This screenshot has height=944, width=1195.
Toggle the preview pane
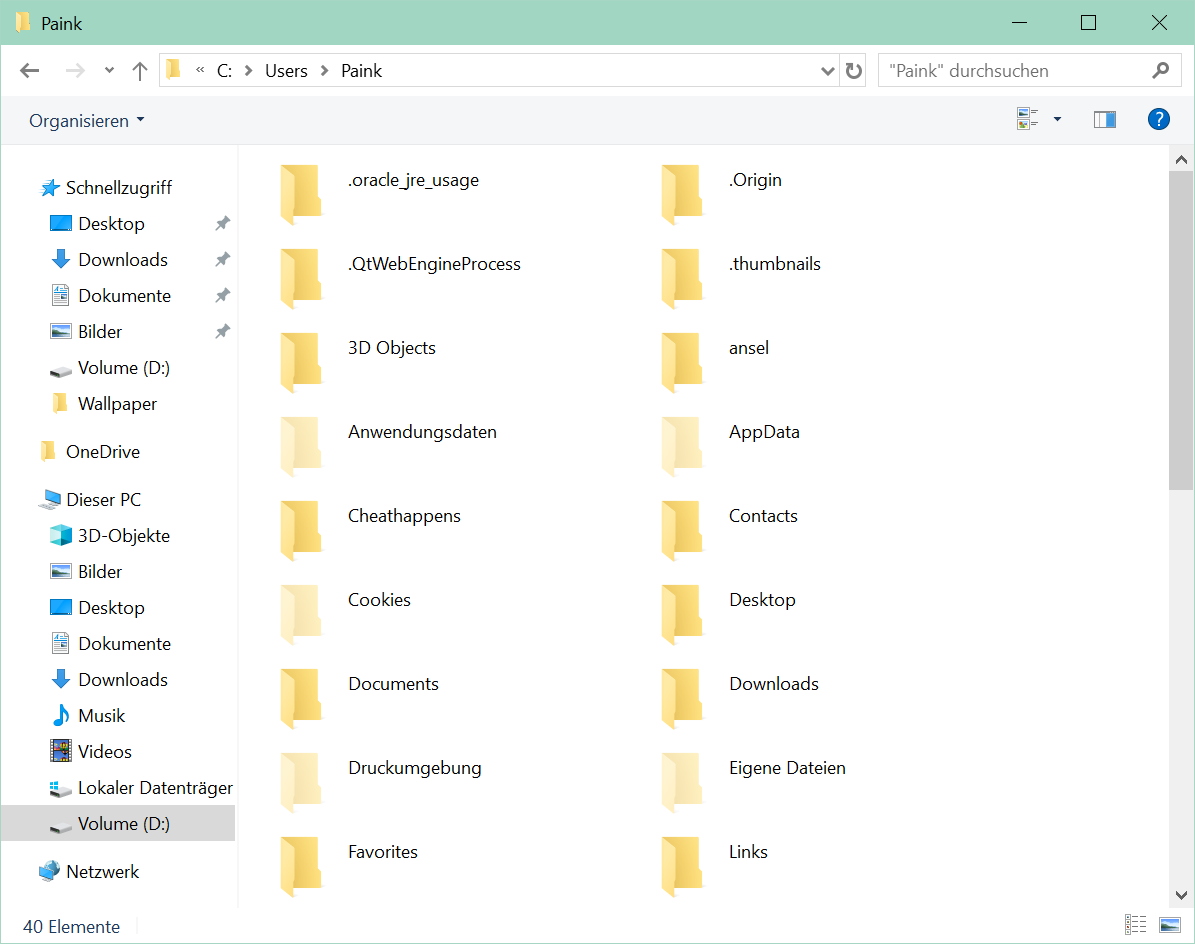tap(1105, 119)
